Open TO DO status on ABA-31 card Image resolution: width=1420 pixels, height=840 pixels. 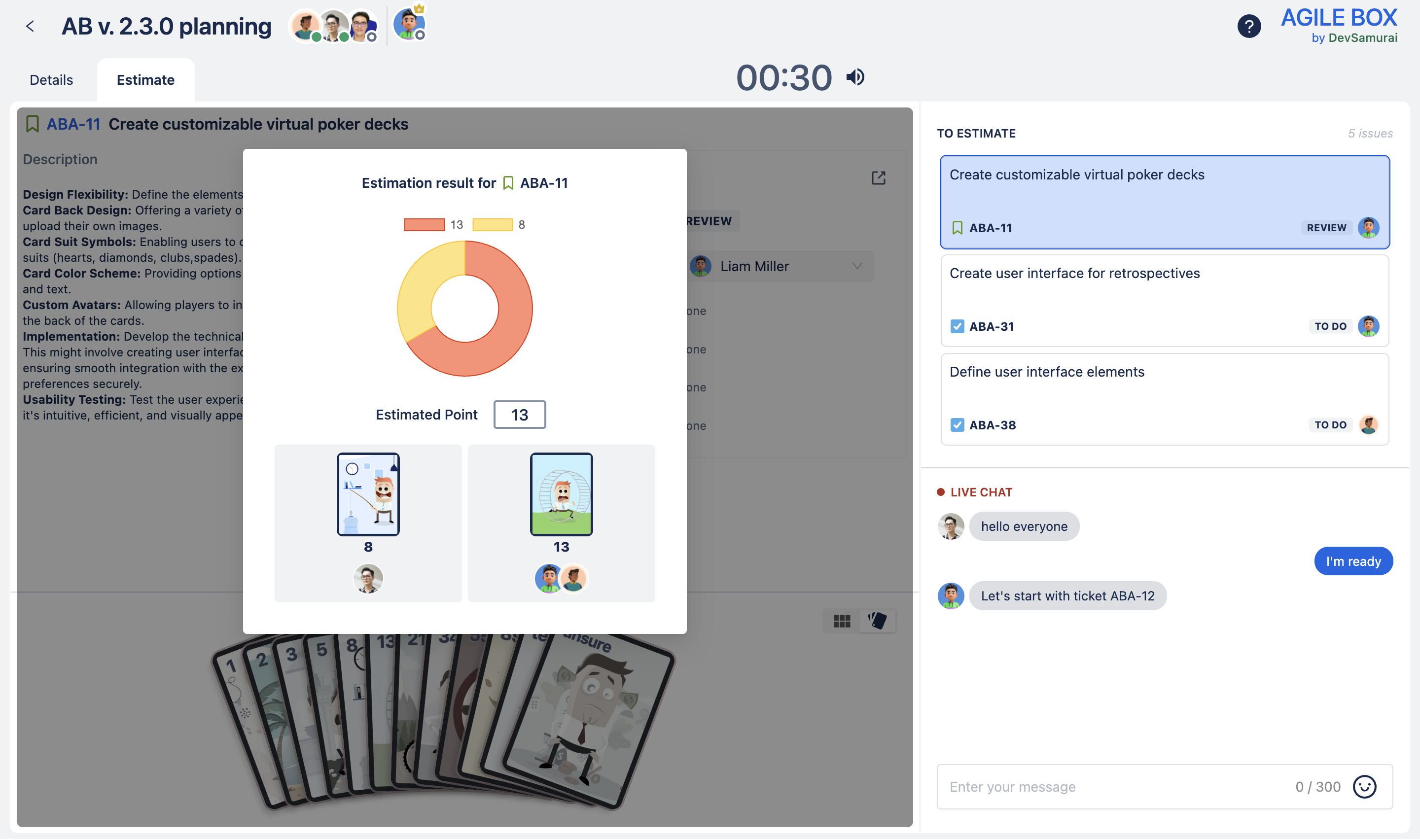tap(1330, 327)
